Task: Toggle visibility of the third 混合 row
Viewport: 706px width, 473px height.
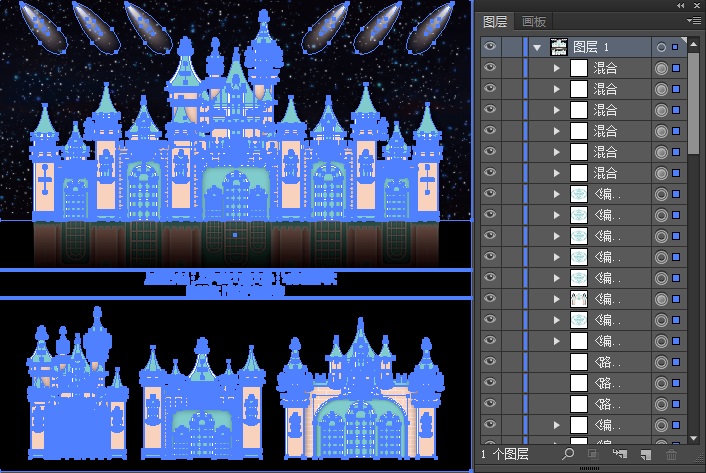Action: [x=490, y=109]
